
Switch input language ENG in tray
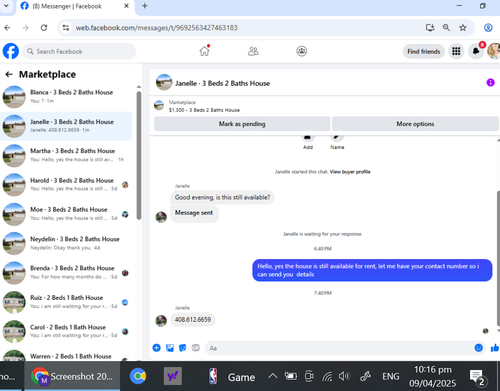[x=391, y=376]
